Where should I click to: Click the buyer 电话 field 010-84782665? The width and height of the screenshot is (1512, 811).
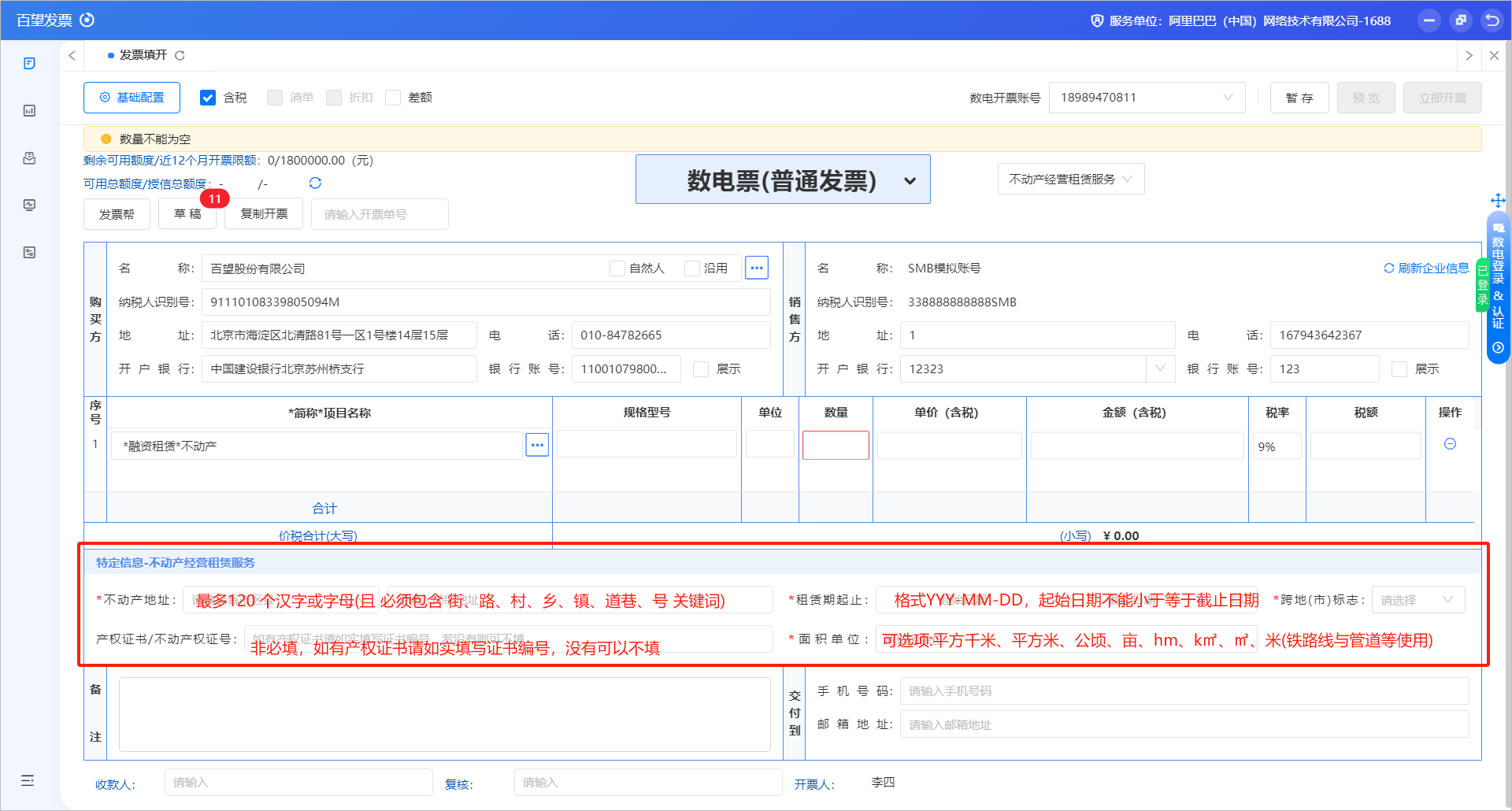pos(671,335)
